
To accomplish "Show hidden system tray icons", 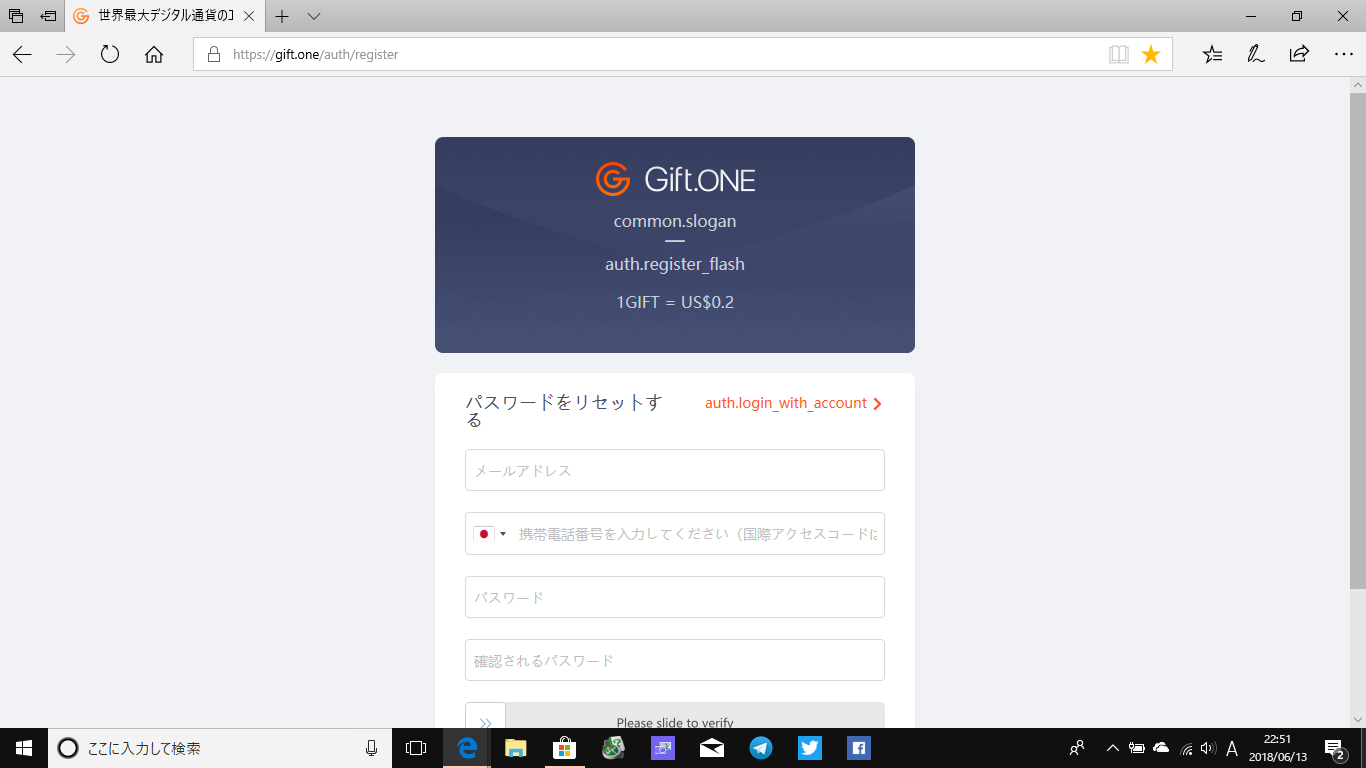I will pos(1112,748).
